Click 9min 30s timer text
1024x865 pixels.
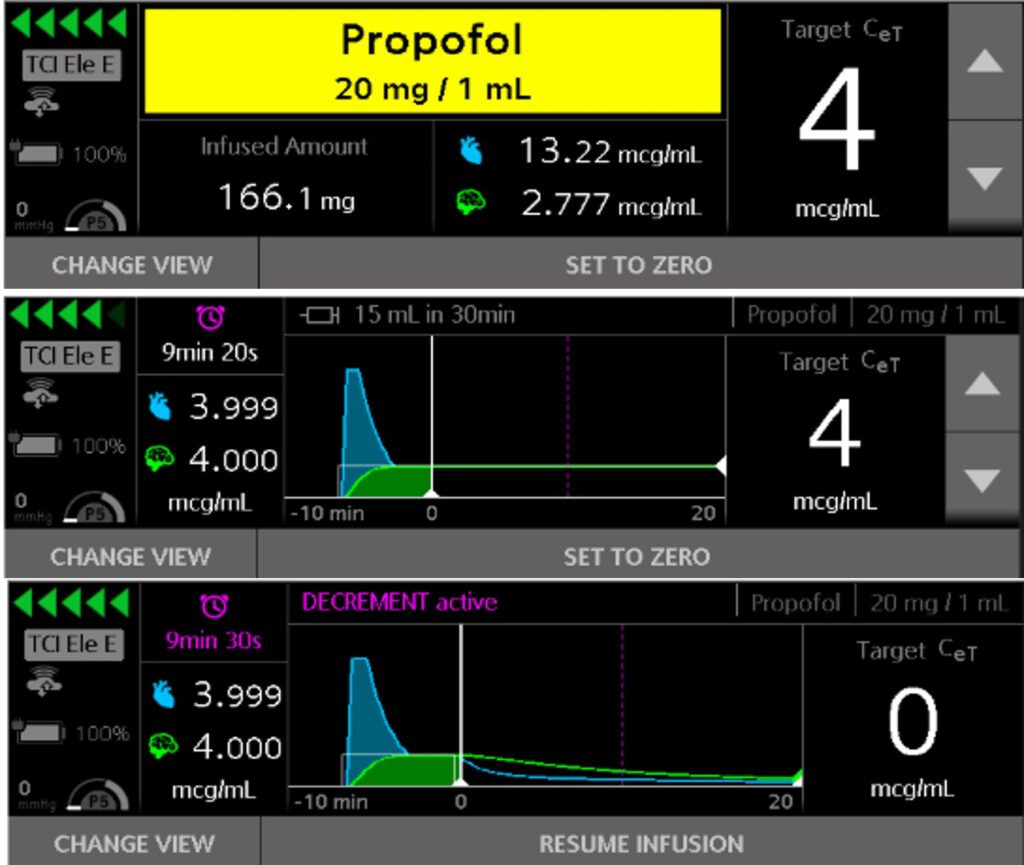214,640
